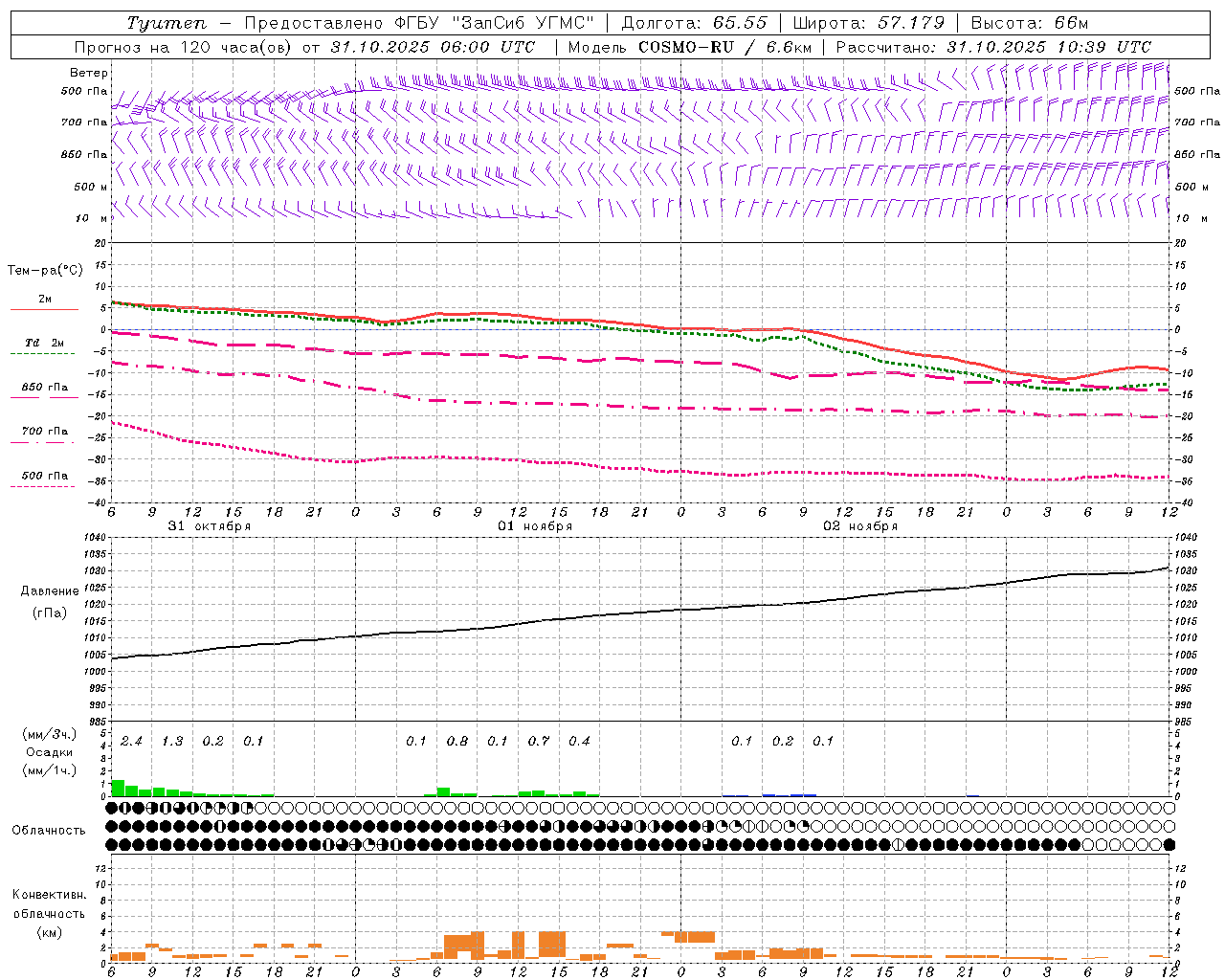Click the red "2м" legend line sample
Image resolution: width=1225 pixels, height=980 pixels.
pos(44,309)
